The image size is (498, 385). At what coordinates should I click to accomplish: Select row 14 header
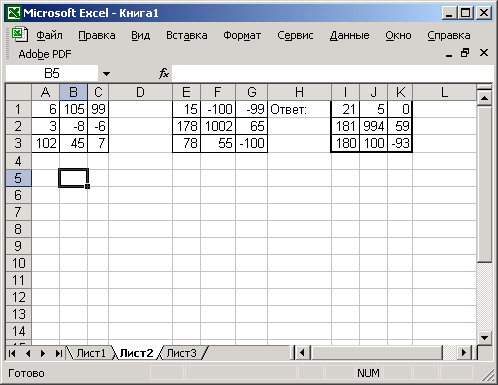[x=19, y=331]
